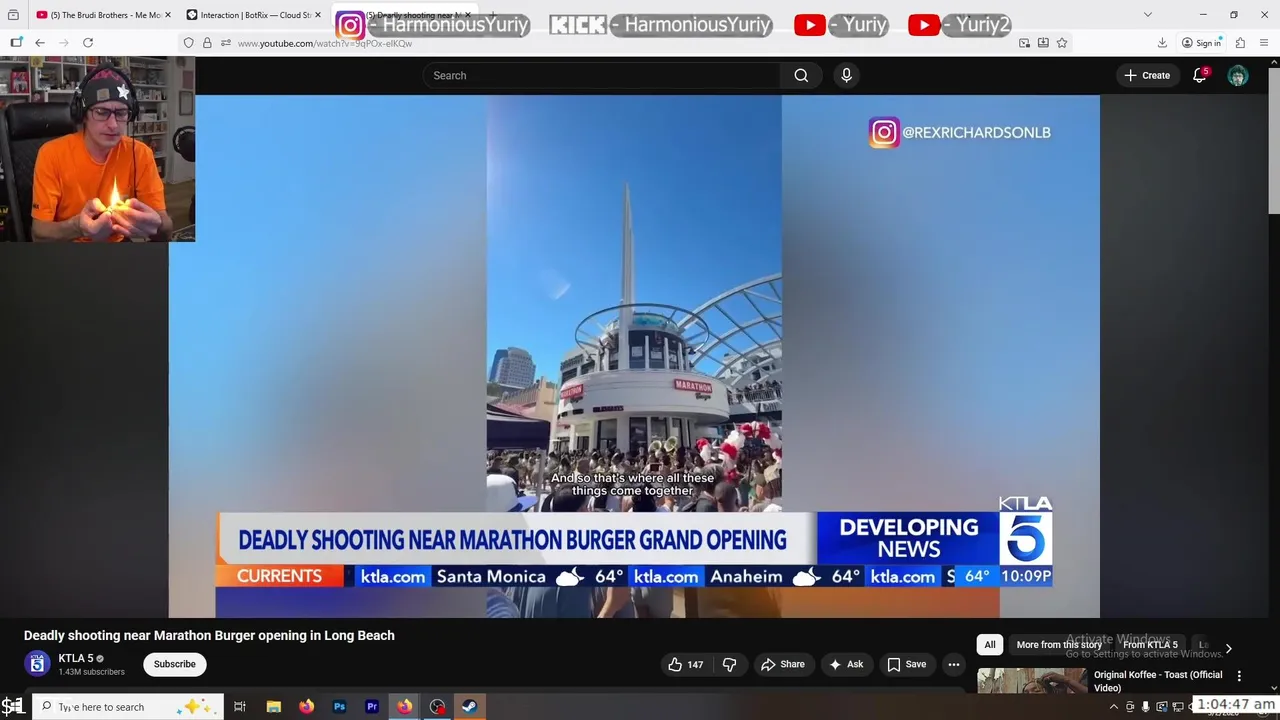Go back with browser back arrow
The height and width of the screenshot is (720, 1280).
39,43
